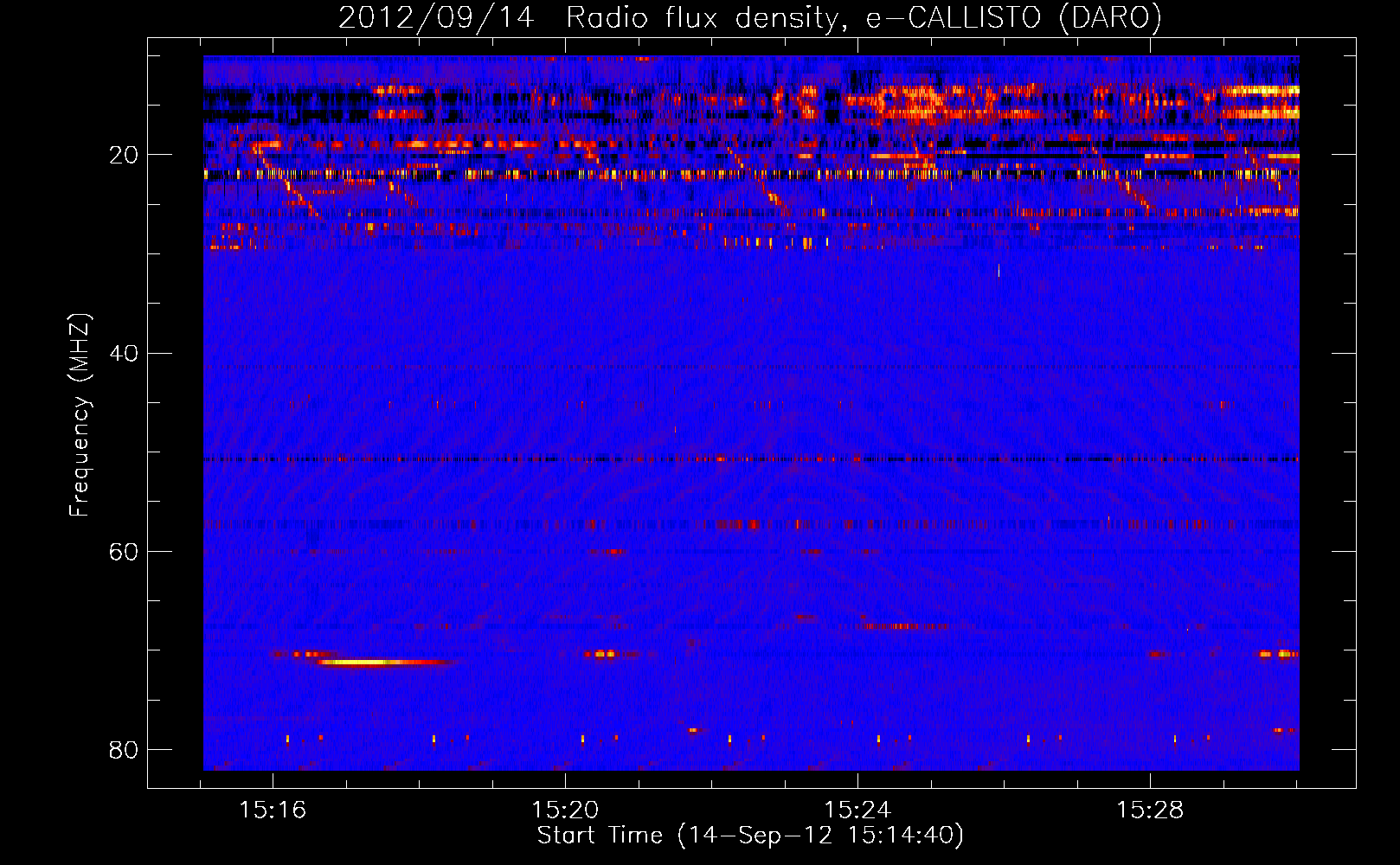Click the 15:16 time axis label

pyautogui.click(x=273, y=811)
